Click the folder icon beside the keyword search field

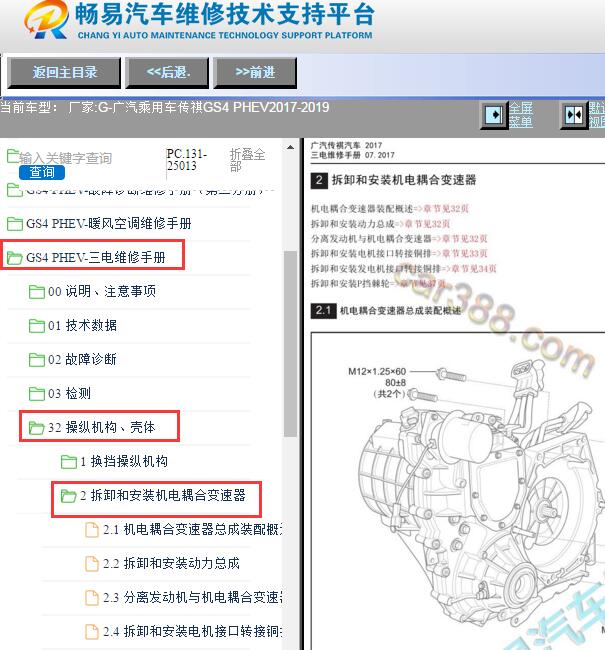[x=13, y=156]
